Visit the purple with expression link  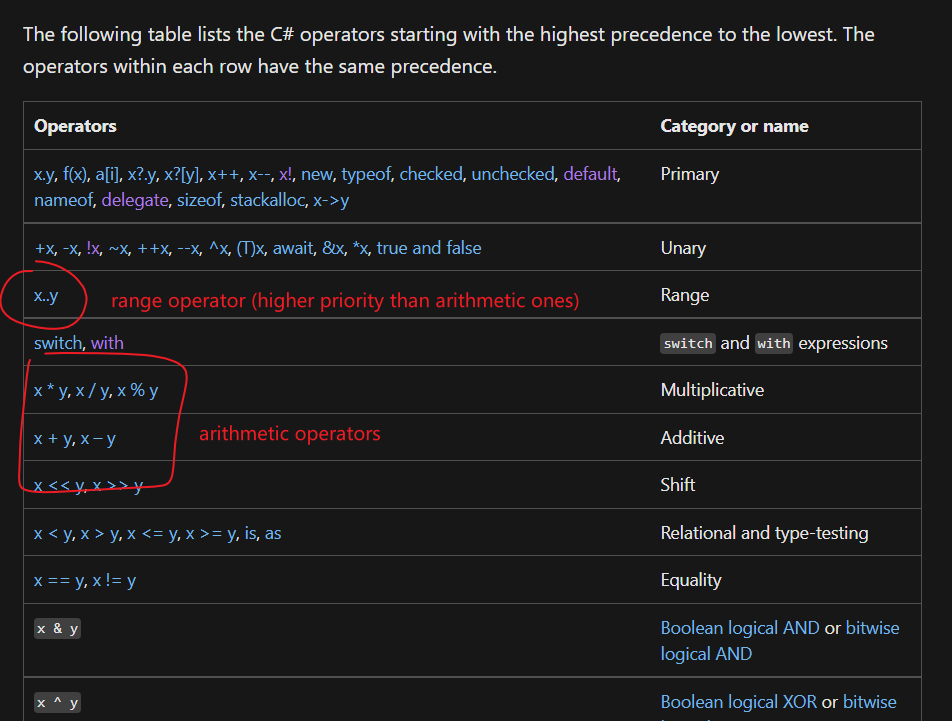(107, 343)
